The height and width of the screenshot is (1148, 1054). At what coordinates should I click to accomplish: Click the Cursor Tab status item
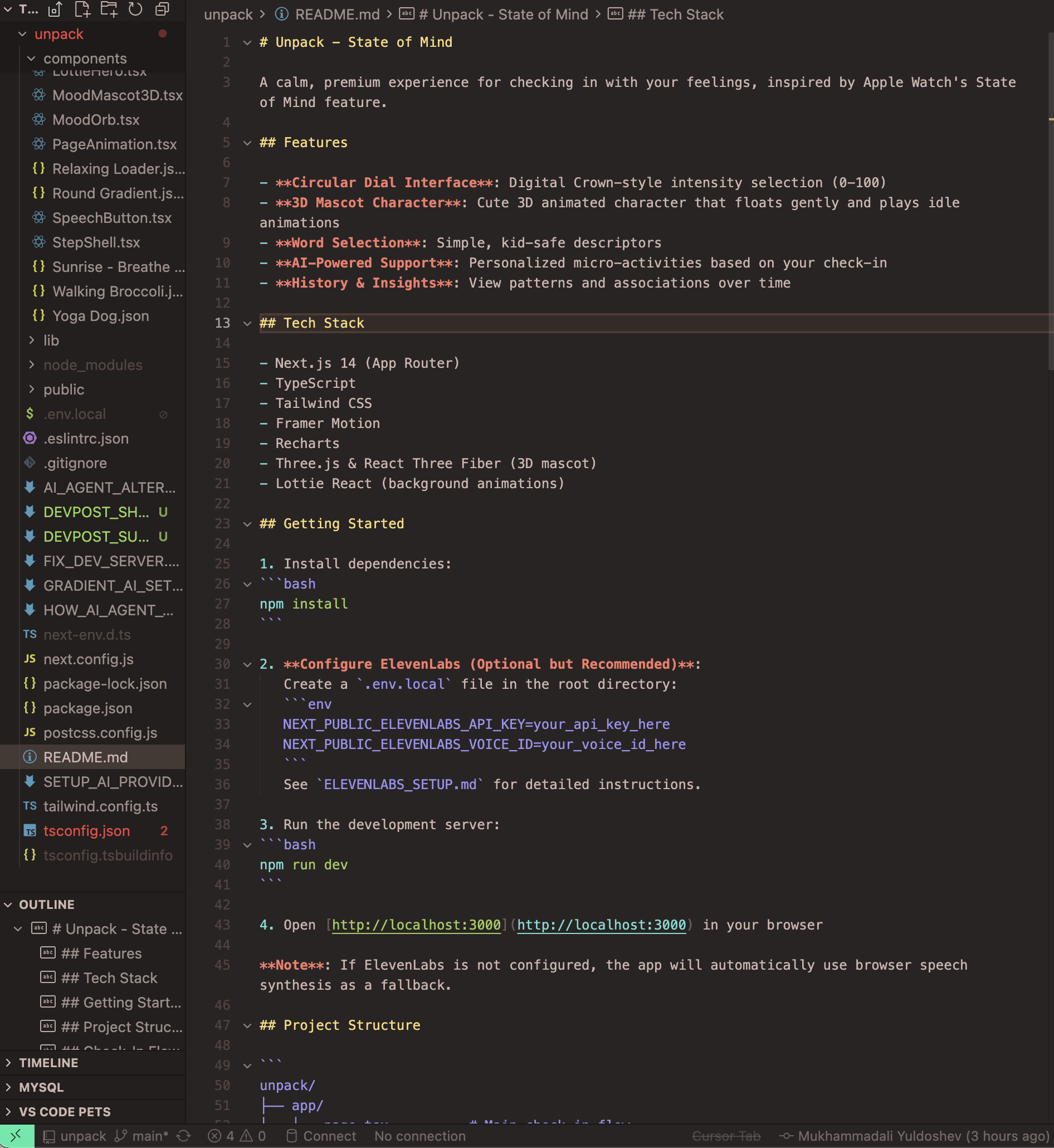coord(726,1136)
